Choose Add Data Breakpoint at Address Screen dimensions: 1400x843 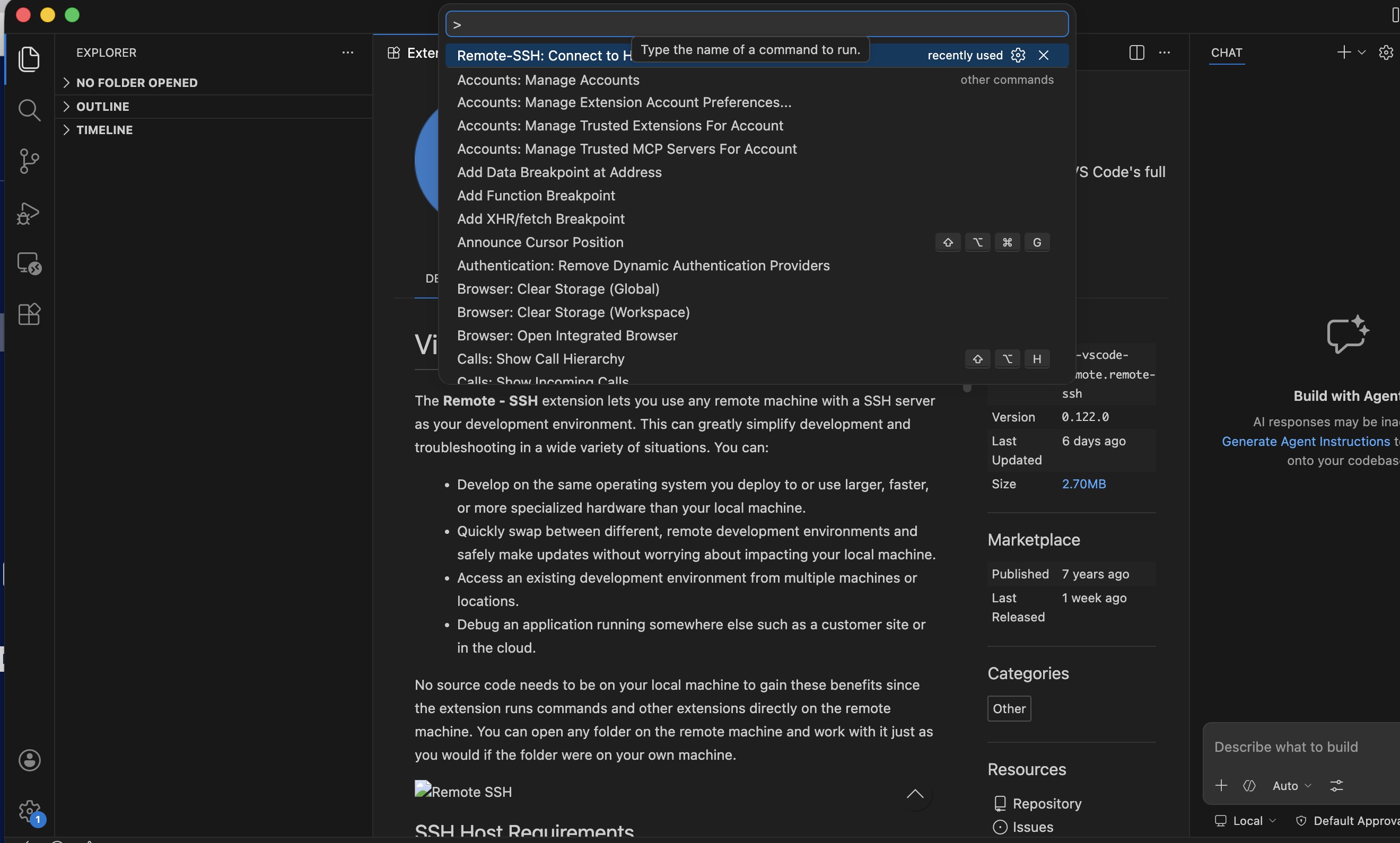(x=757, y=172)
